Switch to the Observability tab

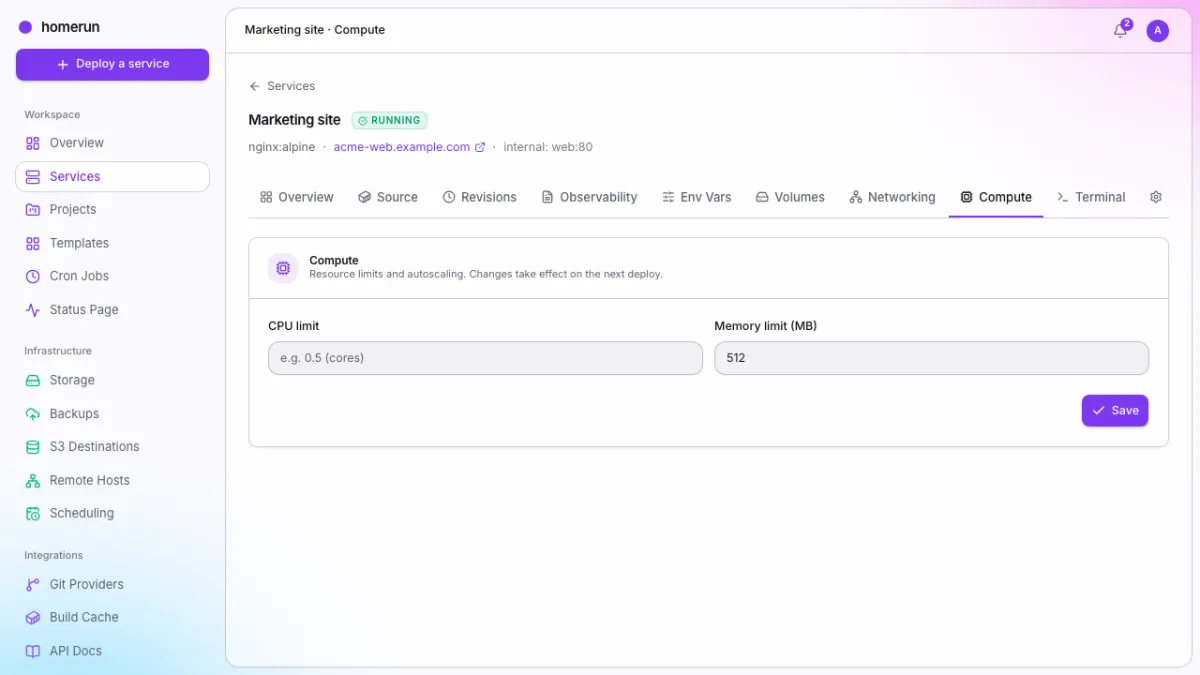click(x=589, y=197)
